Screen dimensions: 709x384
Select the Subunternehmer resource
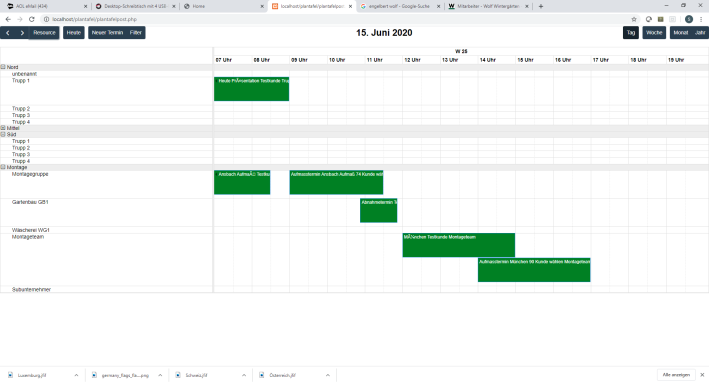[31, 289]
